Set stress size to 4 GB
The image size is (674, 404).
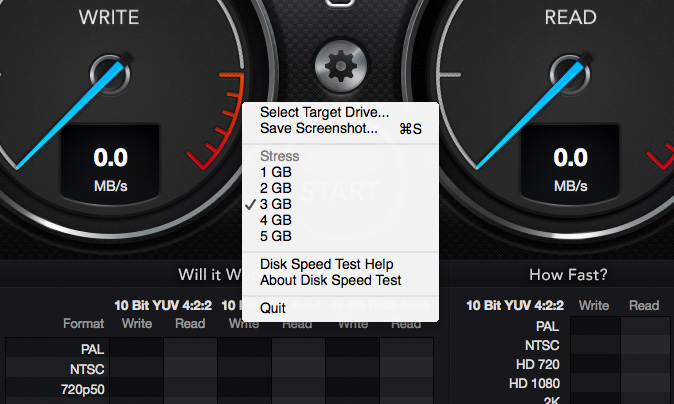pos(275,220)
